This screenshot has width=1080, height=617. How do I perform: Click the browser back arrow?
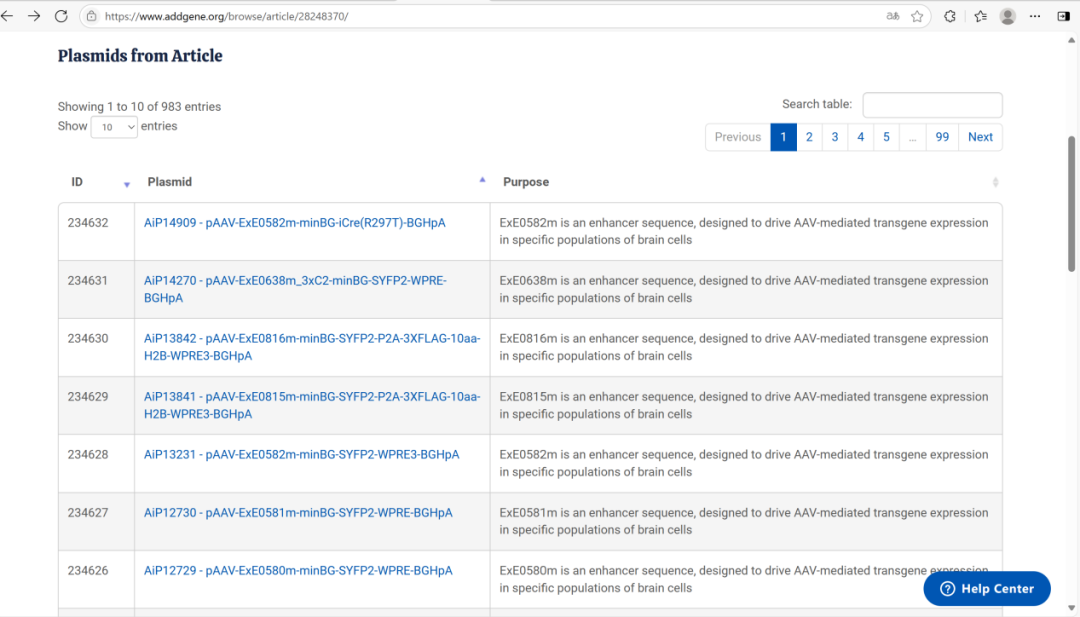[8, 16]
